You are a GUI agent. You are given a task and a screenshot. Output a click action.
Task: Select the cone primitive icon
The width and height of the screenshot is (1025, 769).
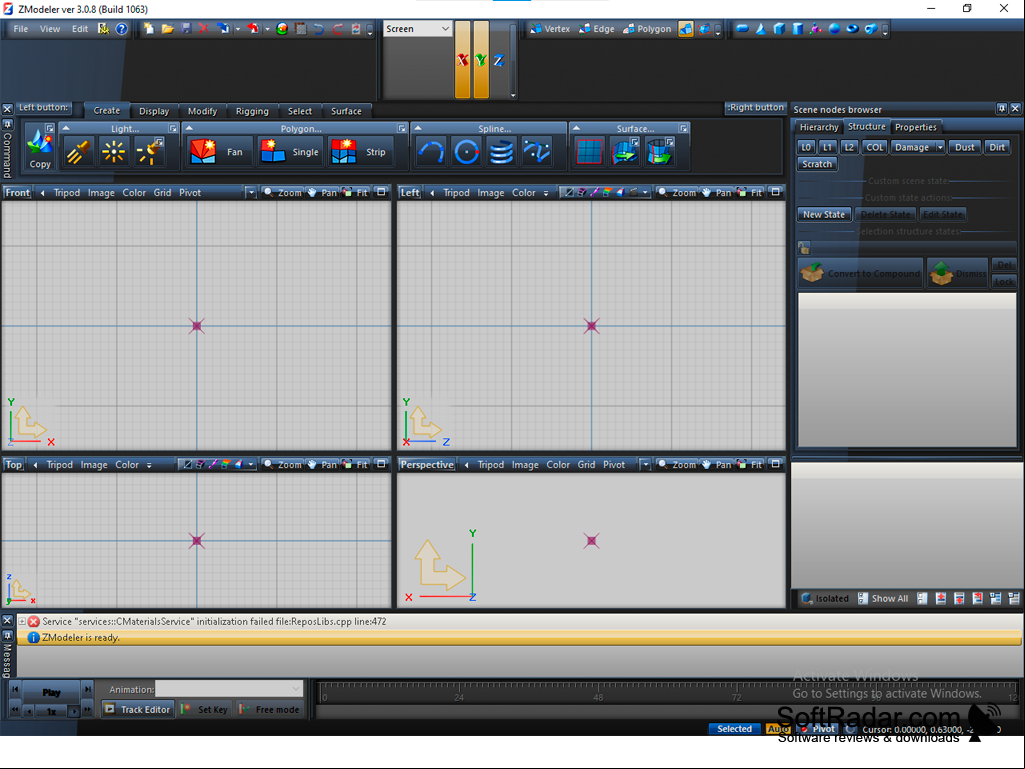(760, 29)
